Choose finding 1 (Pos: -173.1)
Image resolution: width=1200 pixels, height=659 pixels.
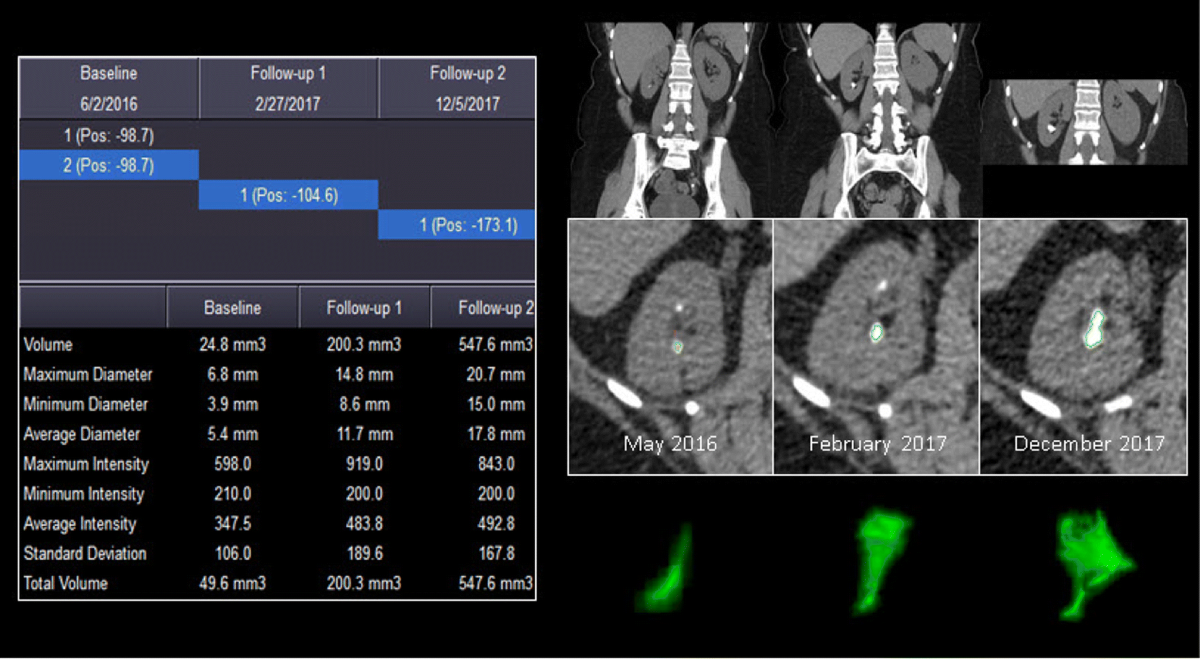457,225
